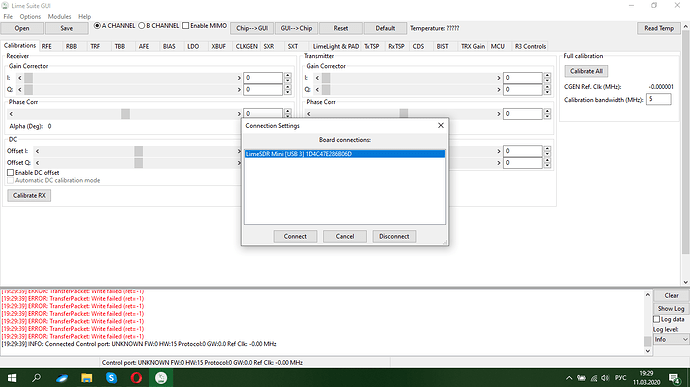This screenshot has height=387, width=690.
Task: Click the Default button
Action: pyautogui.click(x=385, y=28)
